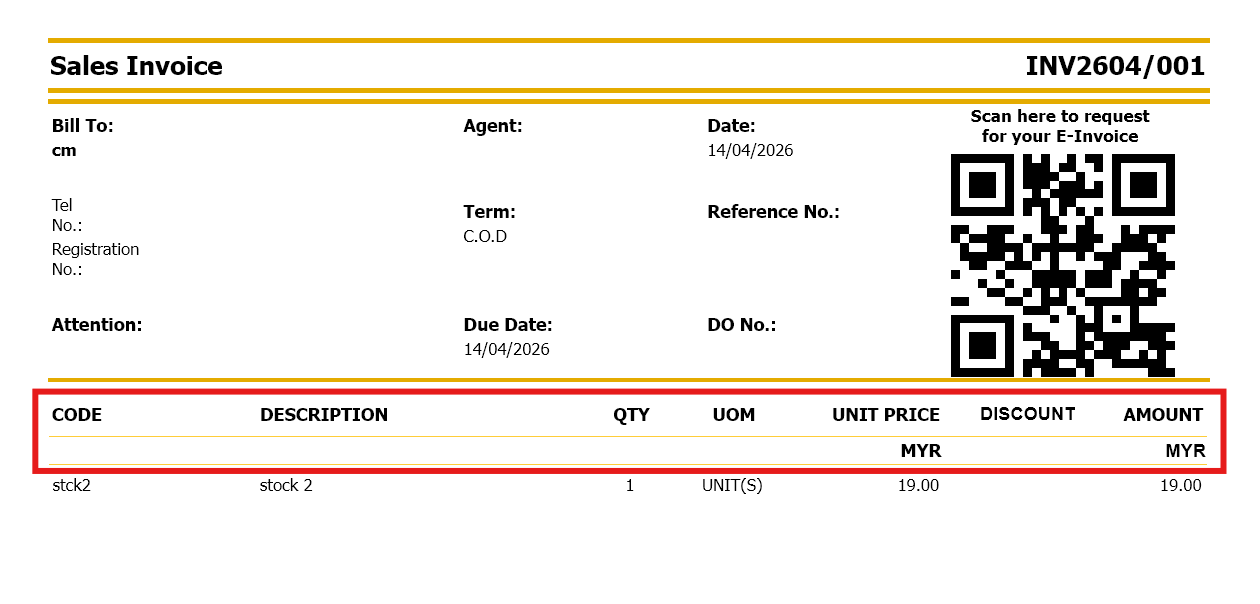
Task: Click the "Reference No.:" label
Action: click(x=773, y=212)
